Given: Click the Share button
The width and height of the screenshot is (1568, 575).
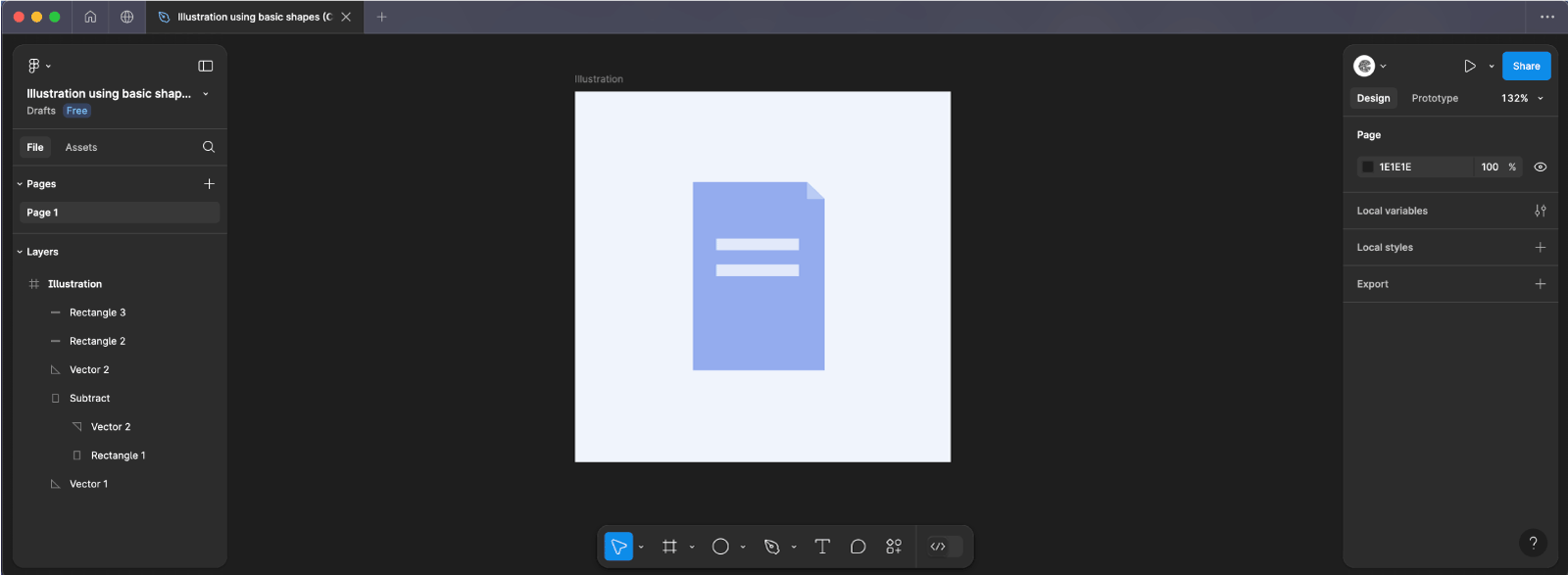Looking at the screenshot, I should click(1526, 66).
